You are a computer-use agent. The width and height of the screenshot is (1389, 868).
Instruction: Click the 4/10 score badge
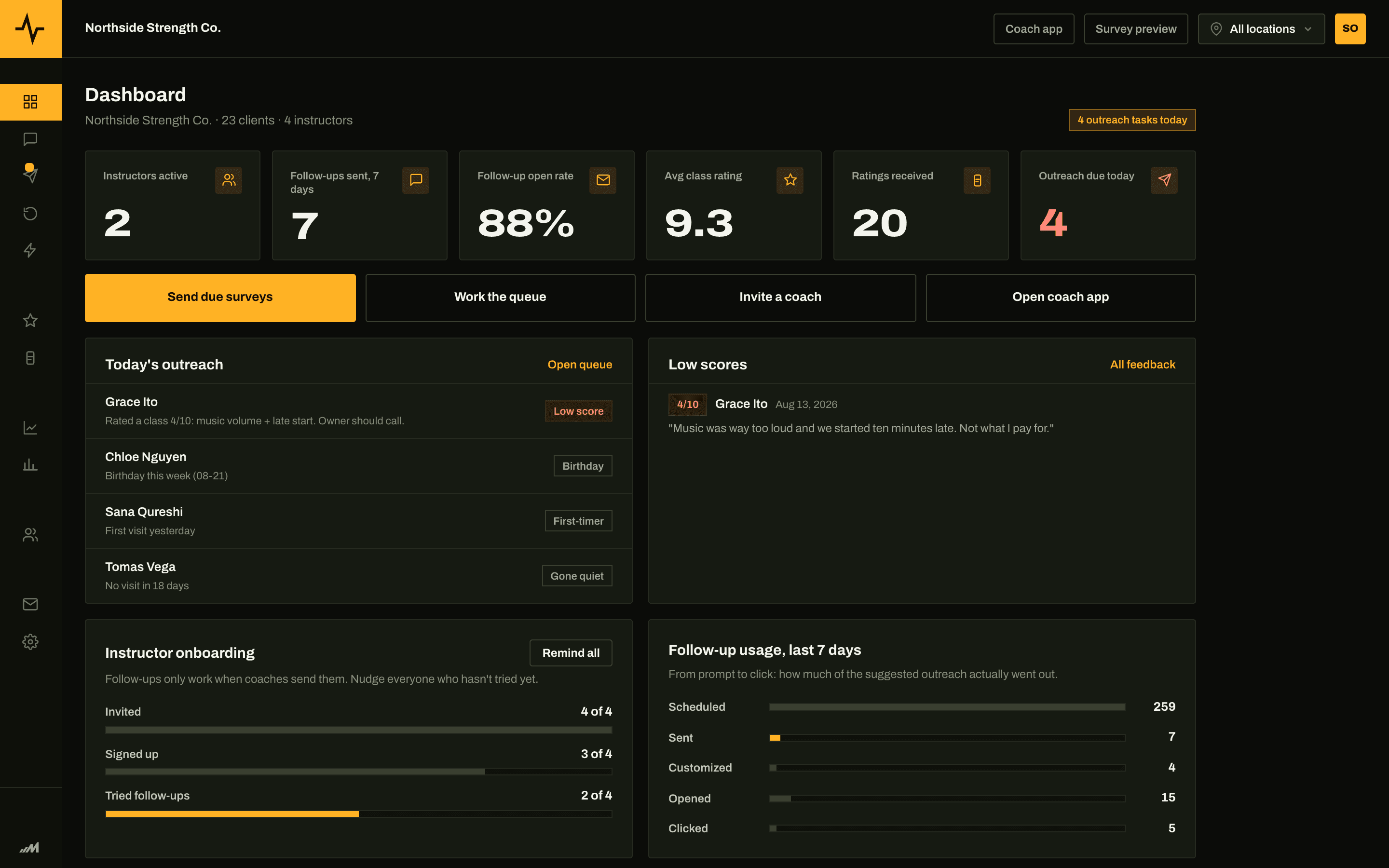(x=687, y=404)
